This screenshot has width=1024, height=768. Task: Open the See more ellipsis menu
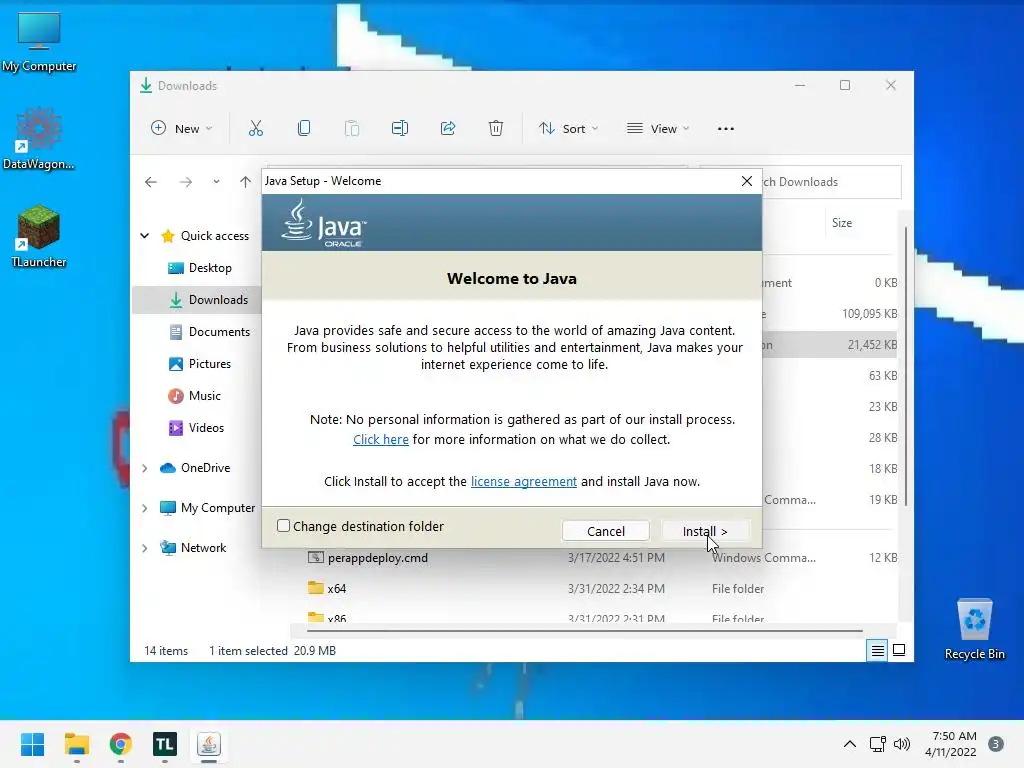click(x=726, y=129)
